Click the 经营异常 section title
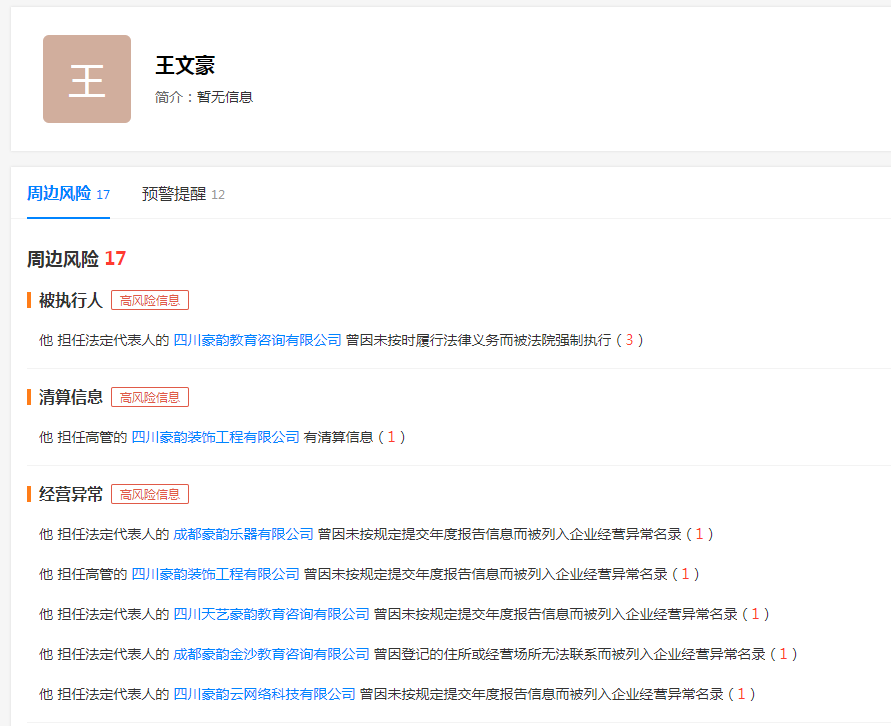The image size is (891, 726). tap(70, 494)
